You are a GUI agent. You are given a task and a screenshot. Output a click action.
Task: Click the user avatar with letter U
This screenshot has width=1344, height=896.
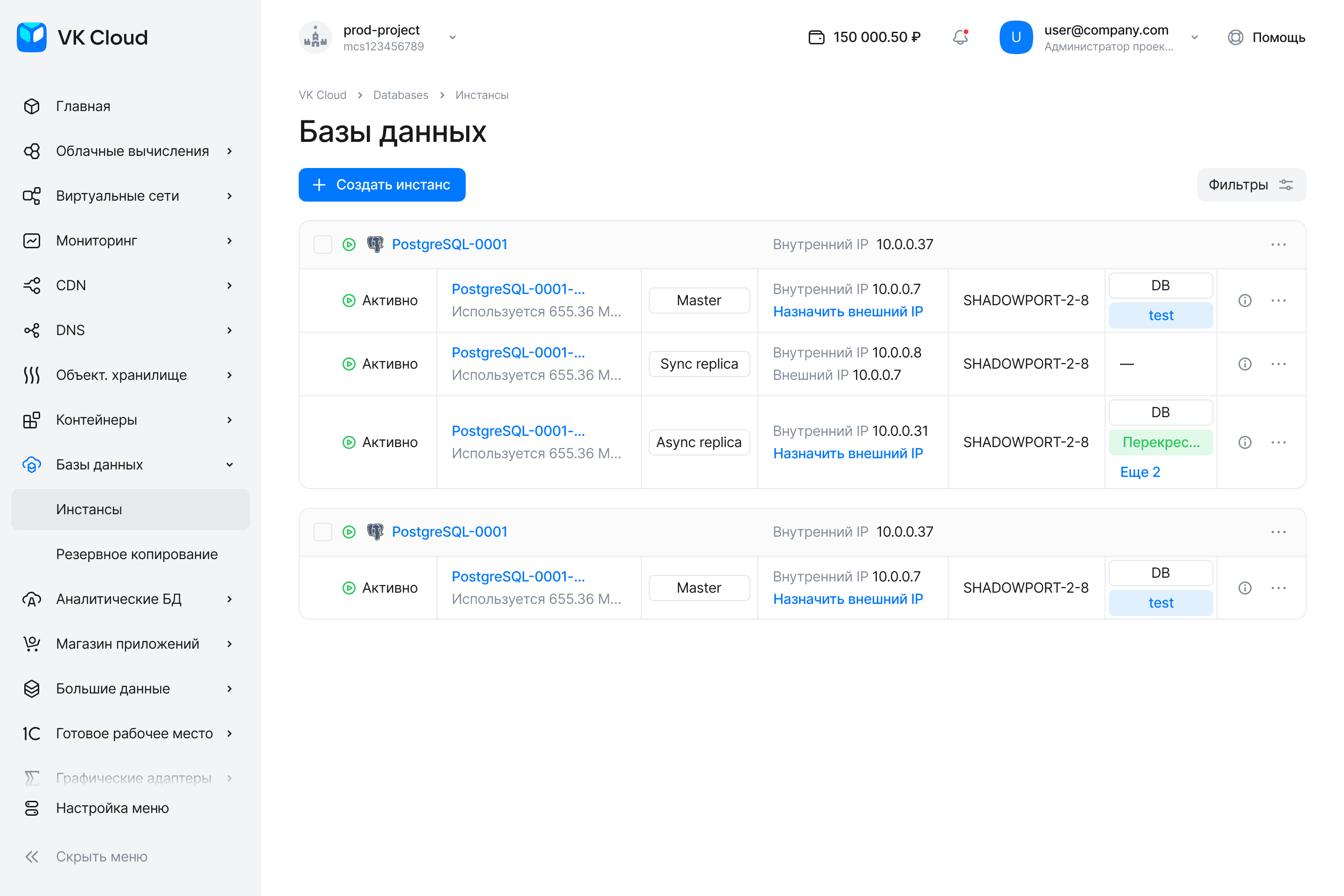(x=1016, y=37)
